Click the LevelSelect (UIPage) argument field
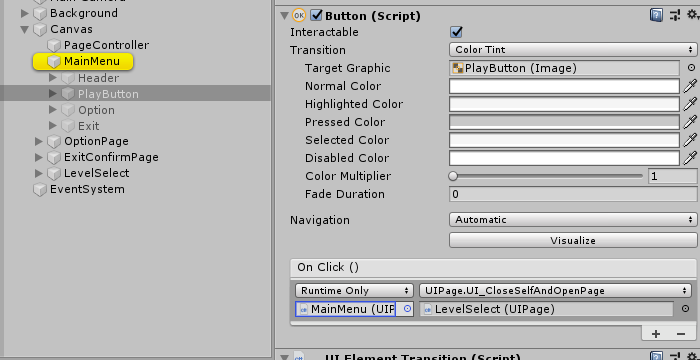 tap(546, 309)
